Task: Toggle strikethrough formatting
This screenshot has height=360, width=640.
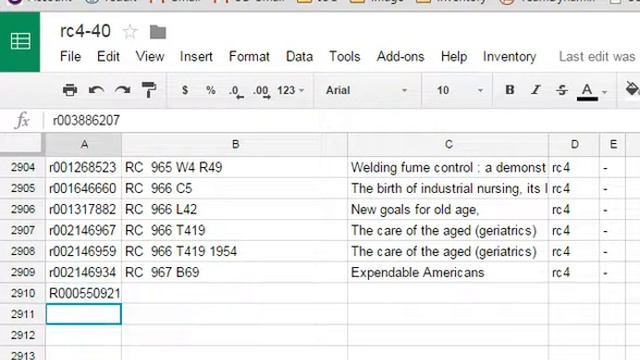Action: [562, 90]
